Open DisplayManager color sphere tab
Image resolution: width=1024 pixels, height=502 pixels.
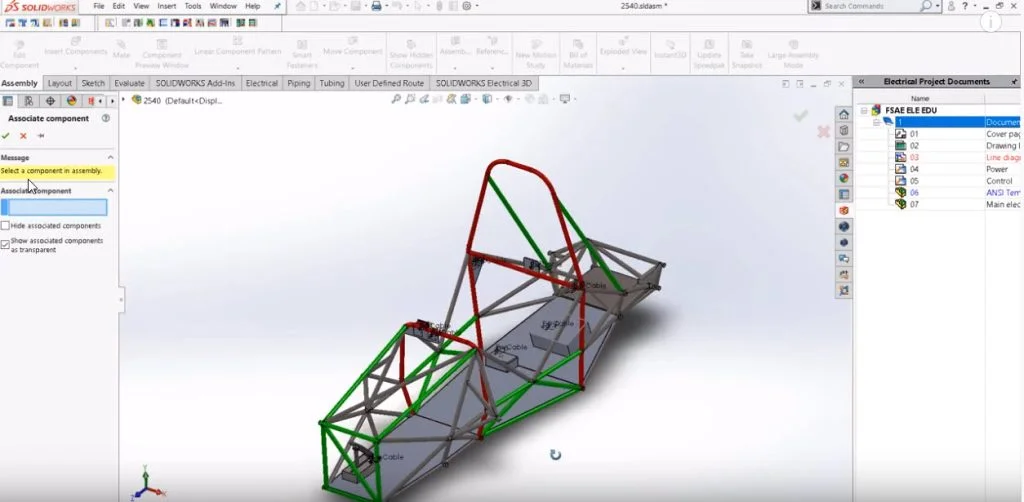(71, 101)
